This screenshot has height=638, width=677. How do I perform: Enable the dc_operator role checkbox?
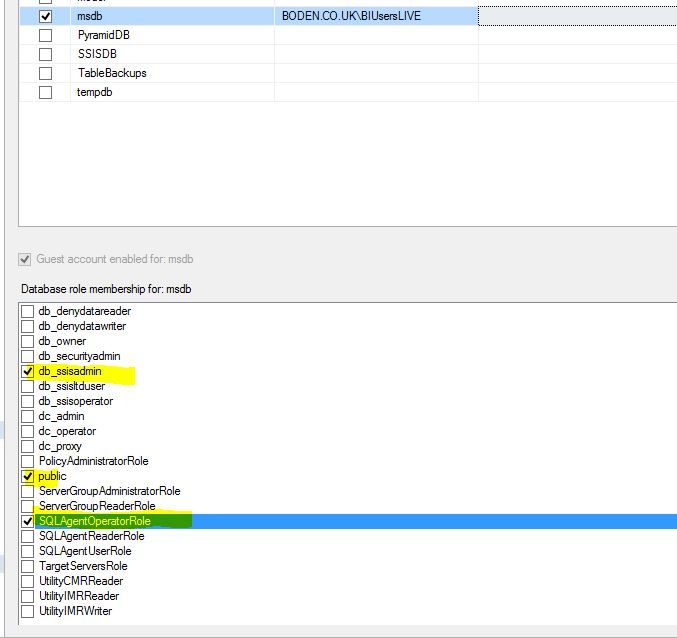click(x=28, y=431)
